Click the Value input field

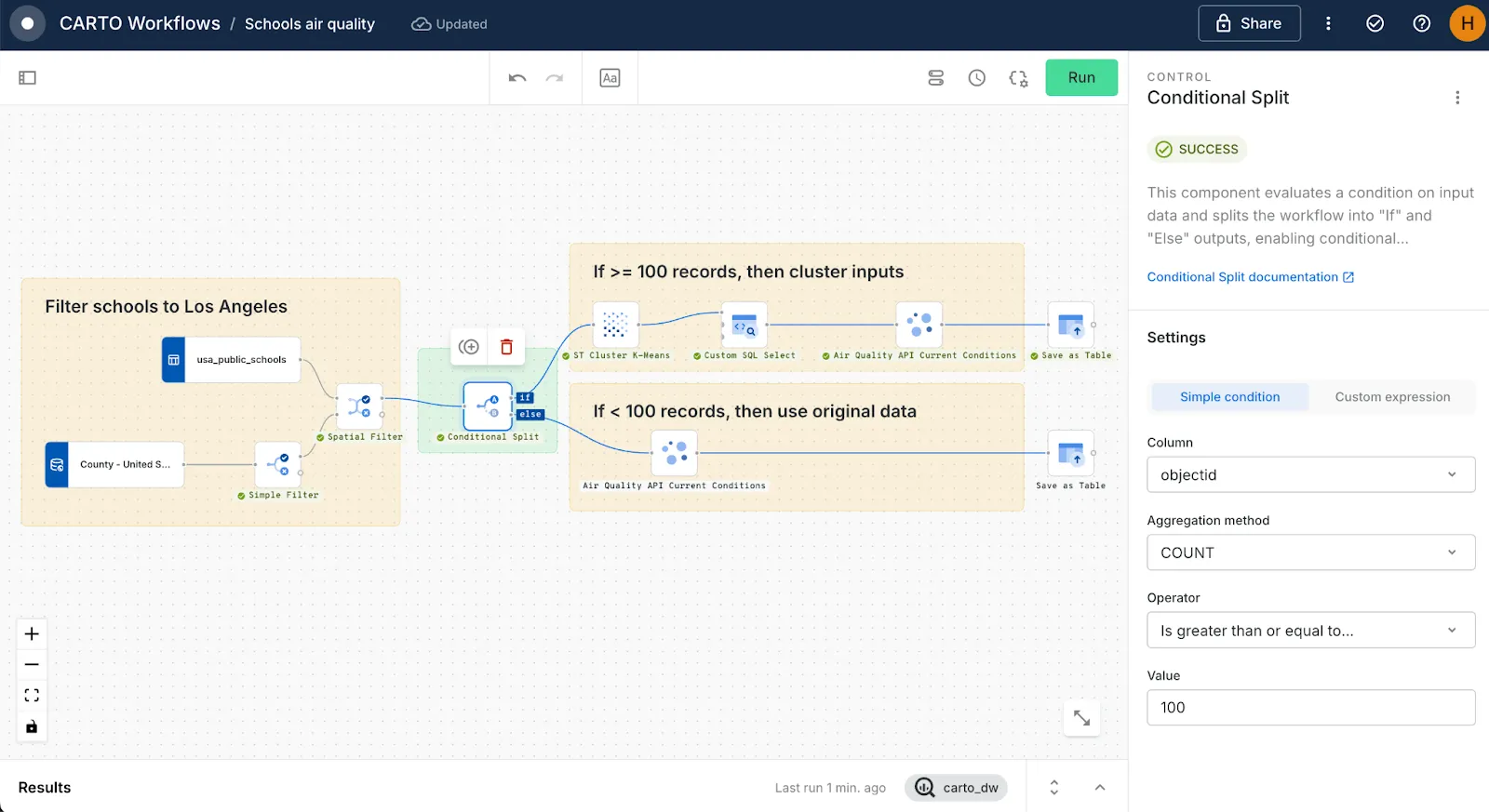[x=1310, y=708]
